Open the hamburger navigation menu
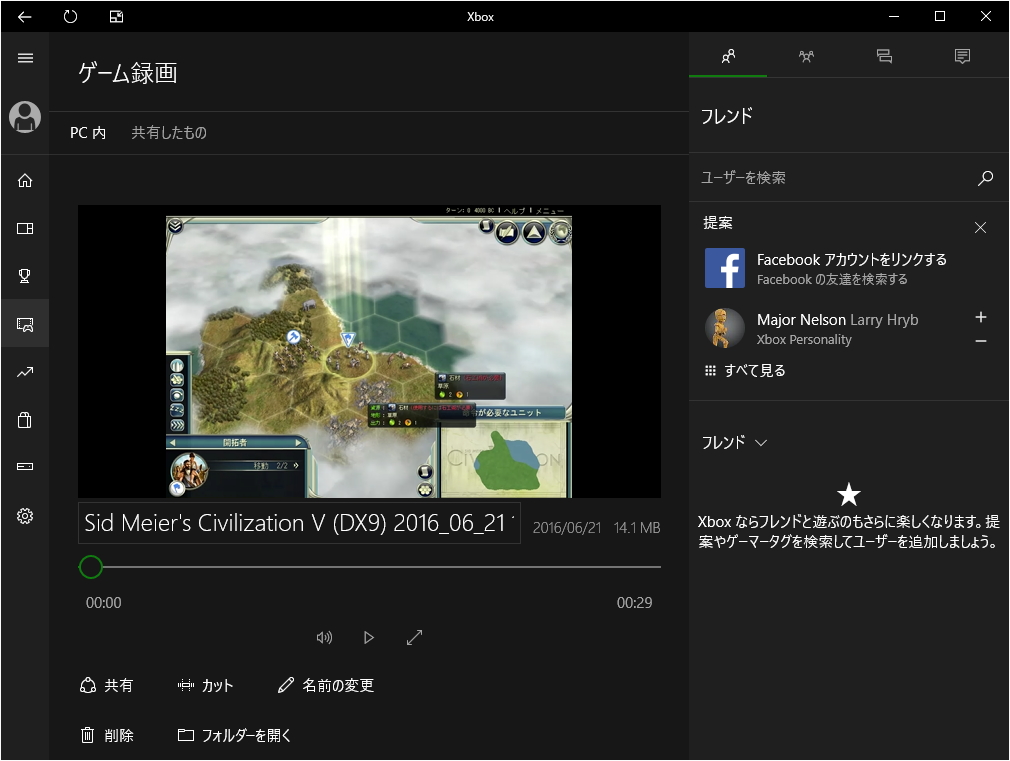Image resolution: width=1010 pixels, height=761 pixels. pyautogui.click(x=25, y=58)
